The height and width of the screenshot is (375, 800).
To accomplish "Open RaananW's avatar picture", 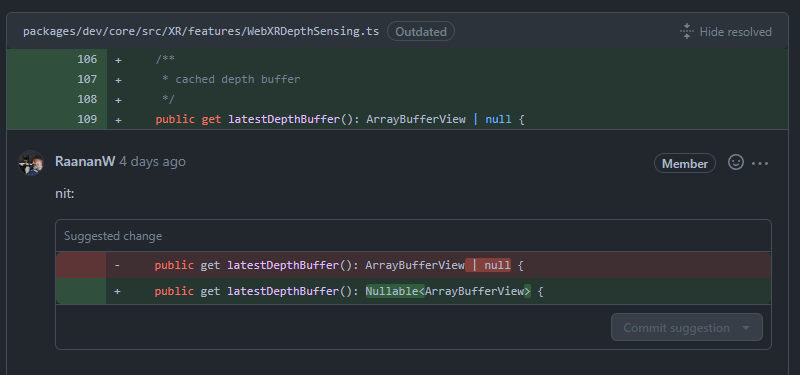I will coord(31,163).
